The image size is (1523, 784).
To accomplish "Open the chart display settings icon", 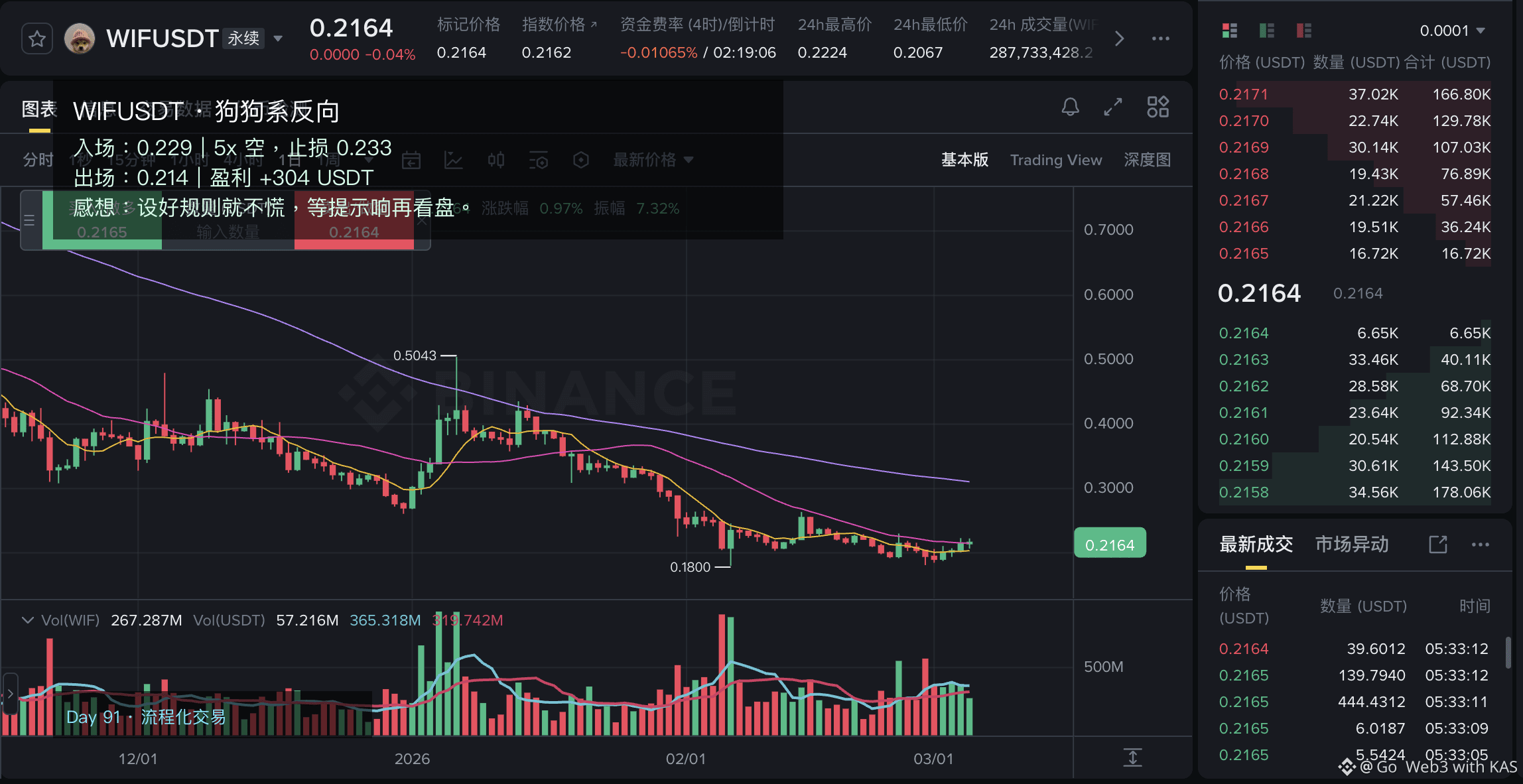I will coord(539,160).
